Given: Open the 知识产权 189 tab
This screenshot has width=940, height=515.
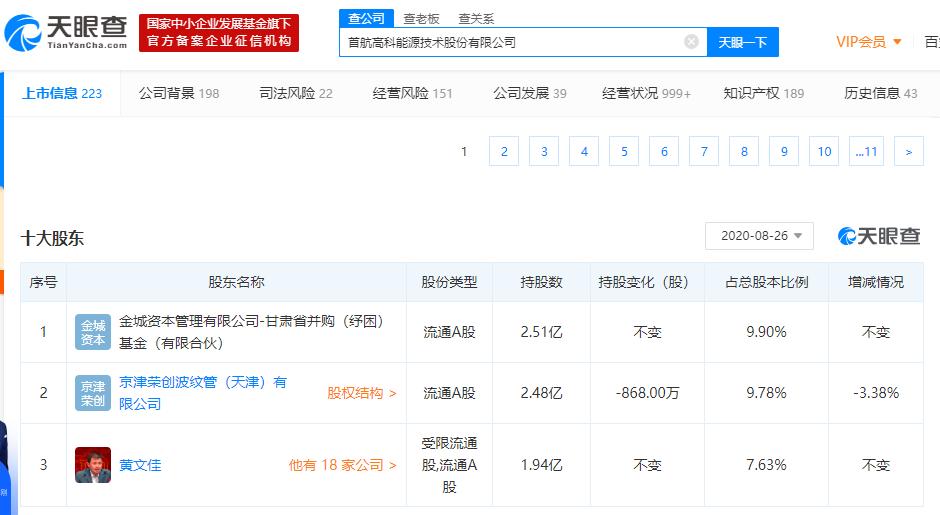Looking at the screenshot, I should (763, 94).
